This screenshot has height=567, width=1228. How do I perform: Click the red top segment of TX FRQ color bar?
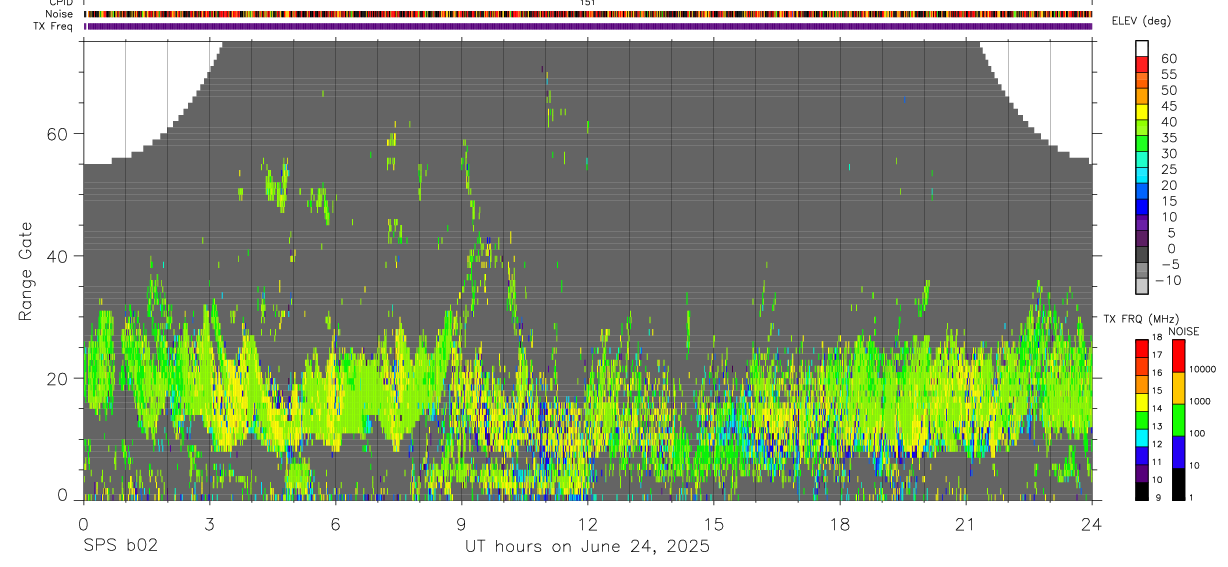[1141, 349]
